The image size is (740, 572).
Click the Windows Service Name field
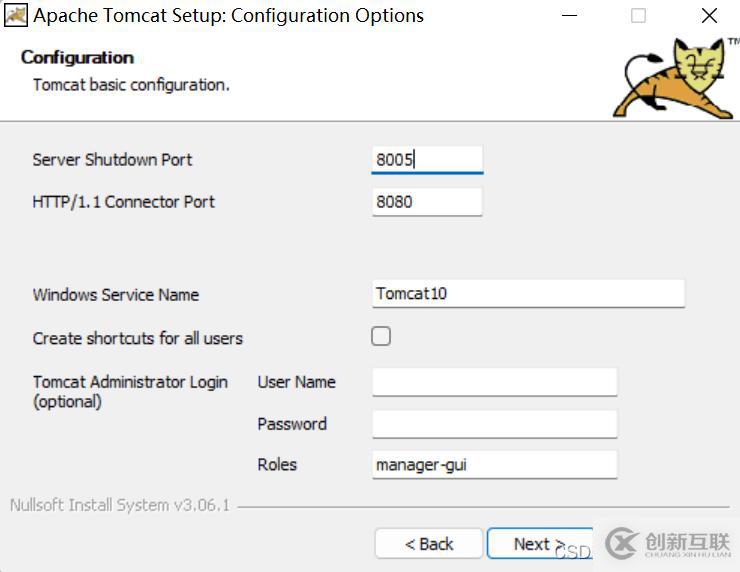pos(528,294)
